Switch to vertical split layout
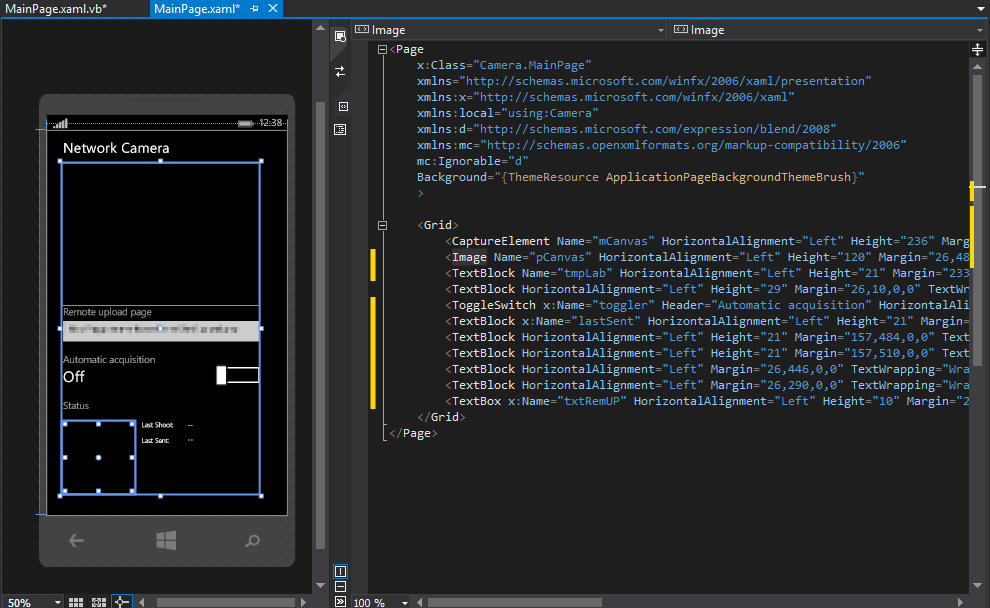Viewport: 990px width, 608px height. point(340,571)
